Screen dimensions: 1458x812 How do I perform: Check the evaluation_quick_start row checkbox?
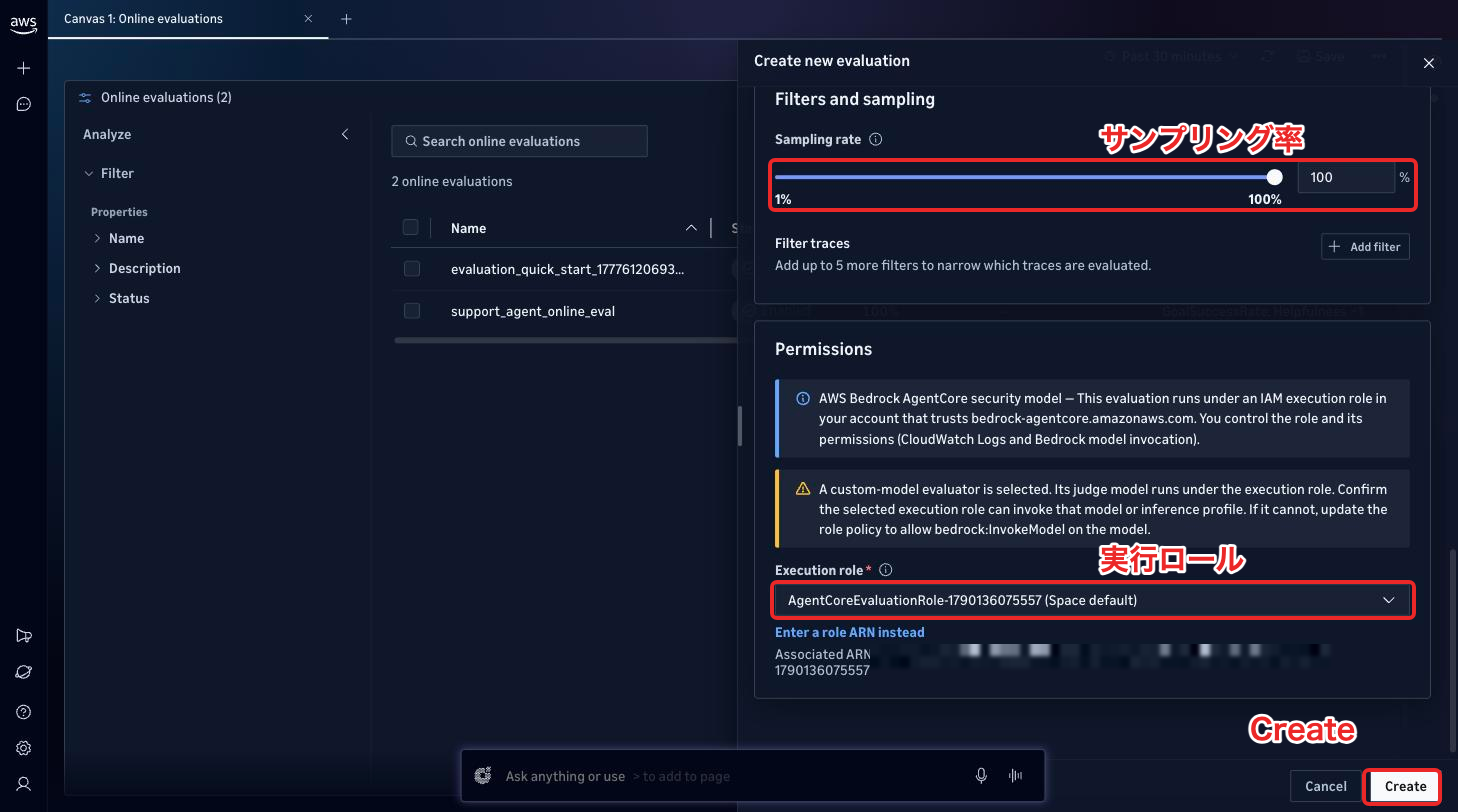click(x=411, y=269)
